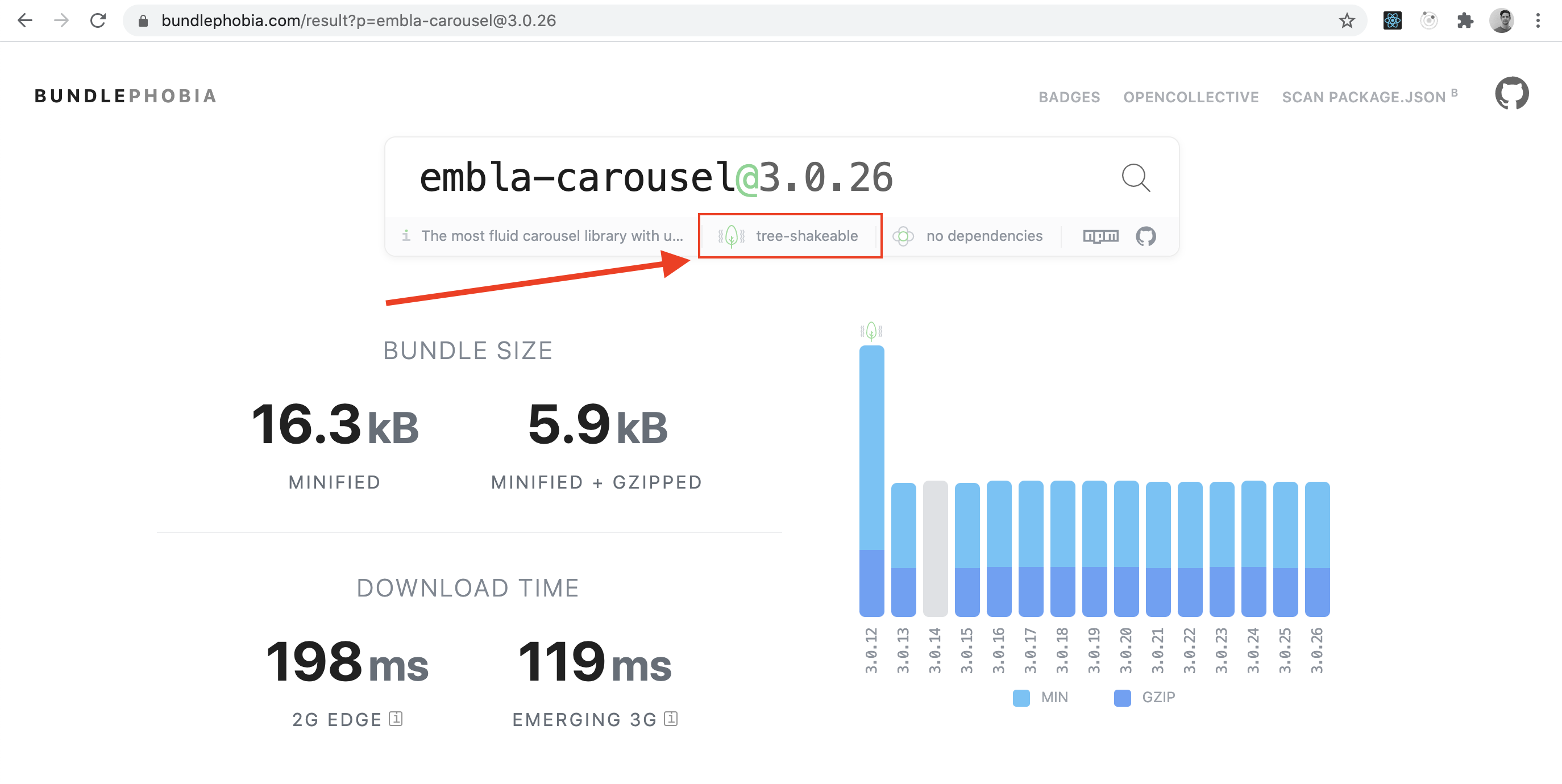Screen dimensions: 1562x784
Task: Open the Chrome profile avatar
Action: point(1502,20)
